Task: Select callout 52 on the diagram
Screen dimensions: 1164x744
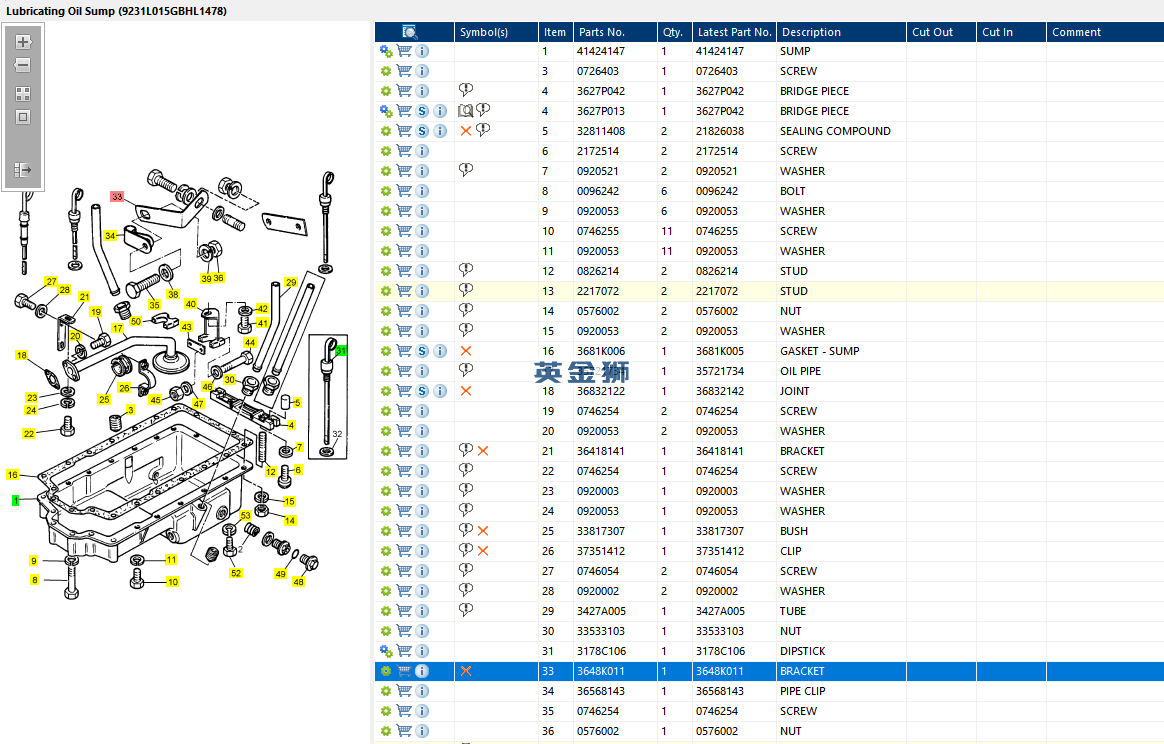Action: click(236, 573)
